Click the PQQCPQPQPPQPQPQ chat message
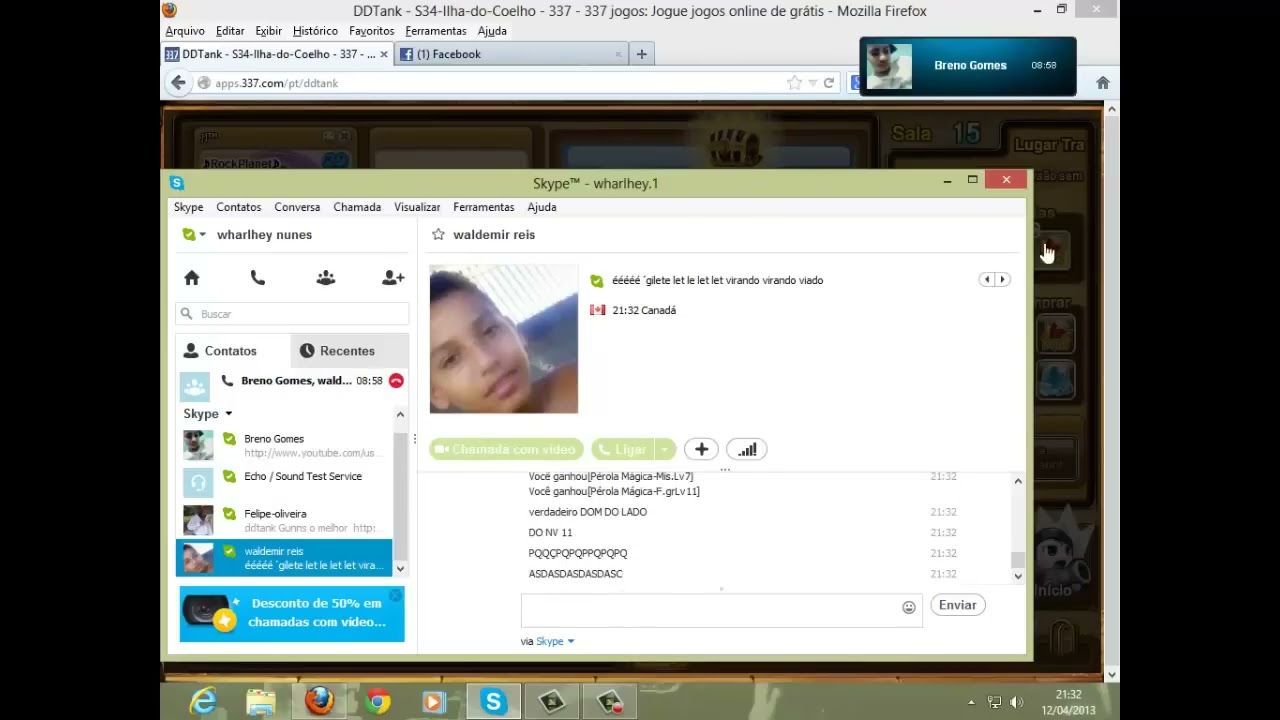 click(578, 553)
